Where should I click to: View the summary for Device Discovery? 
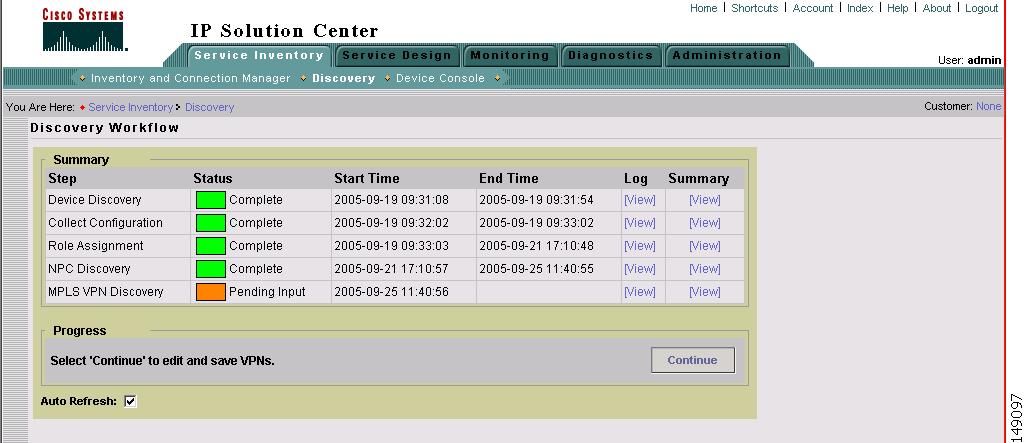tap(705, 200)
